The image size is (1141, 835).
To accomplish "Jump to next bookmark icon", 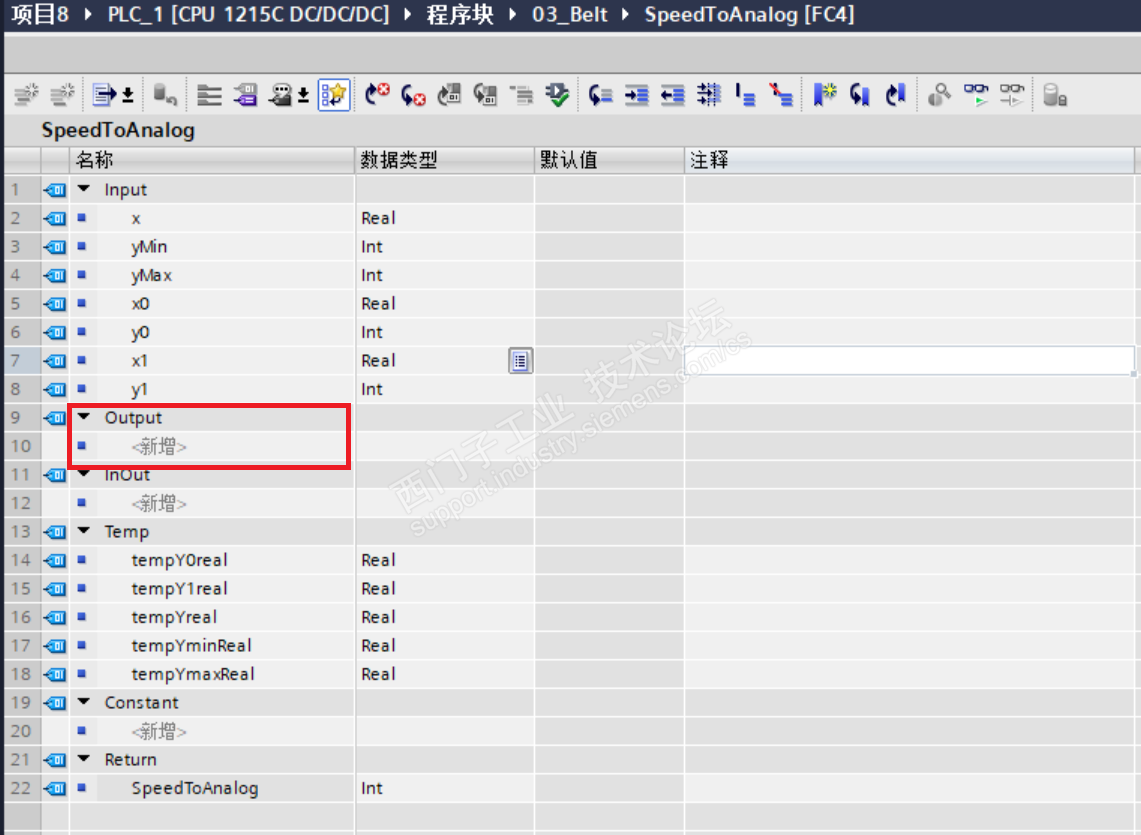I will 896,95.
